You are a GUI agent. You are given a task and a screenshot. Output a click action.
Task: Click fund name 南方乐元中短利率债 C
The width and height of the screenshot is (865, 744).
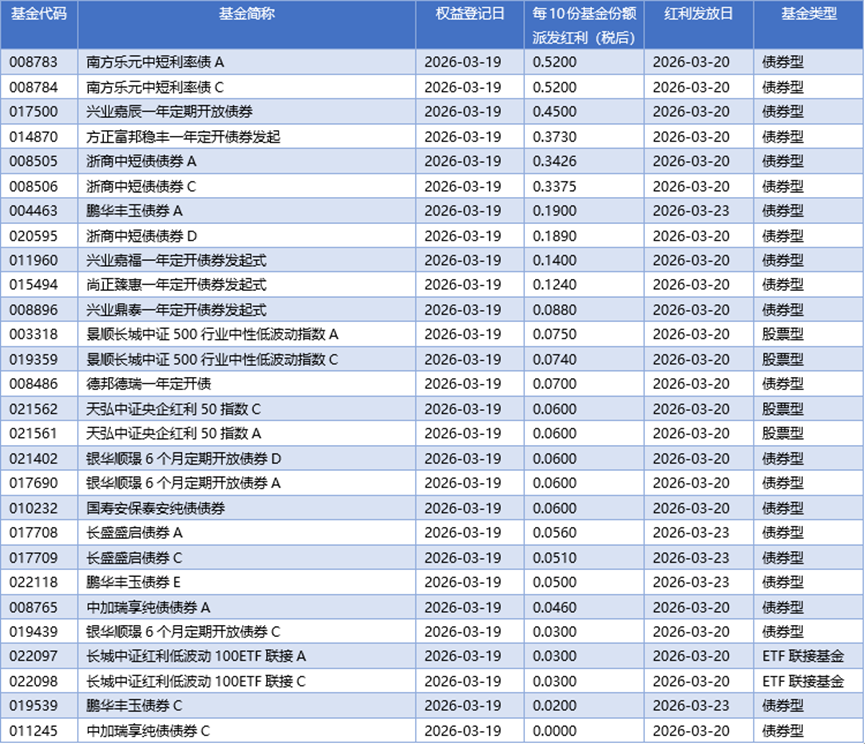[x=155, y=87]
